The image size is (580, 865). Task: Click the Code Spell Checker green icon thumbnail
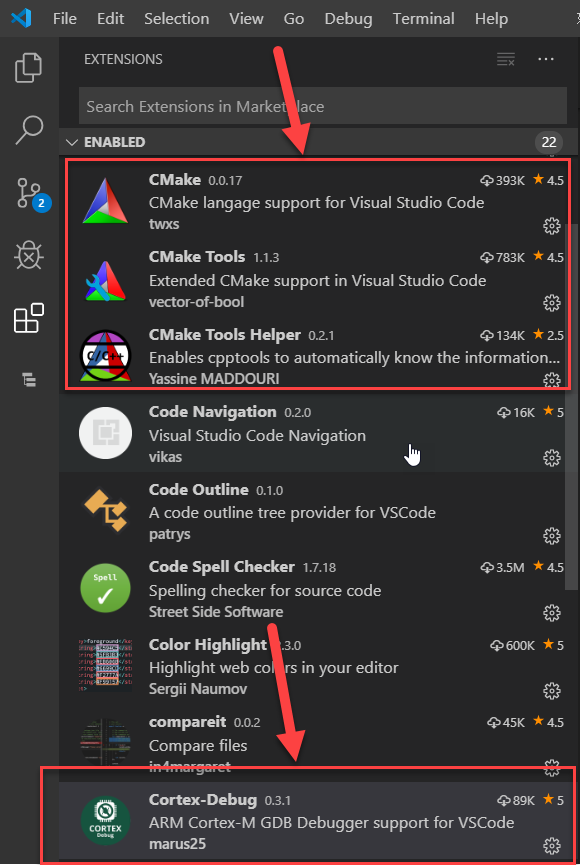tap(105, 589)
